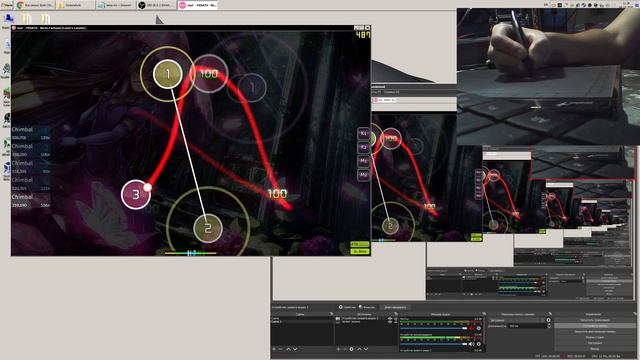Remove the selected source in OBS Sources panel
640x360 pixels.
click(x=344, y=349)
